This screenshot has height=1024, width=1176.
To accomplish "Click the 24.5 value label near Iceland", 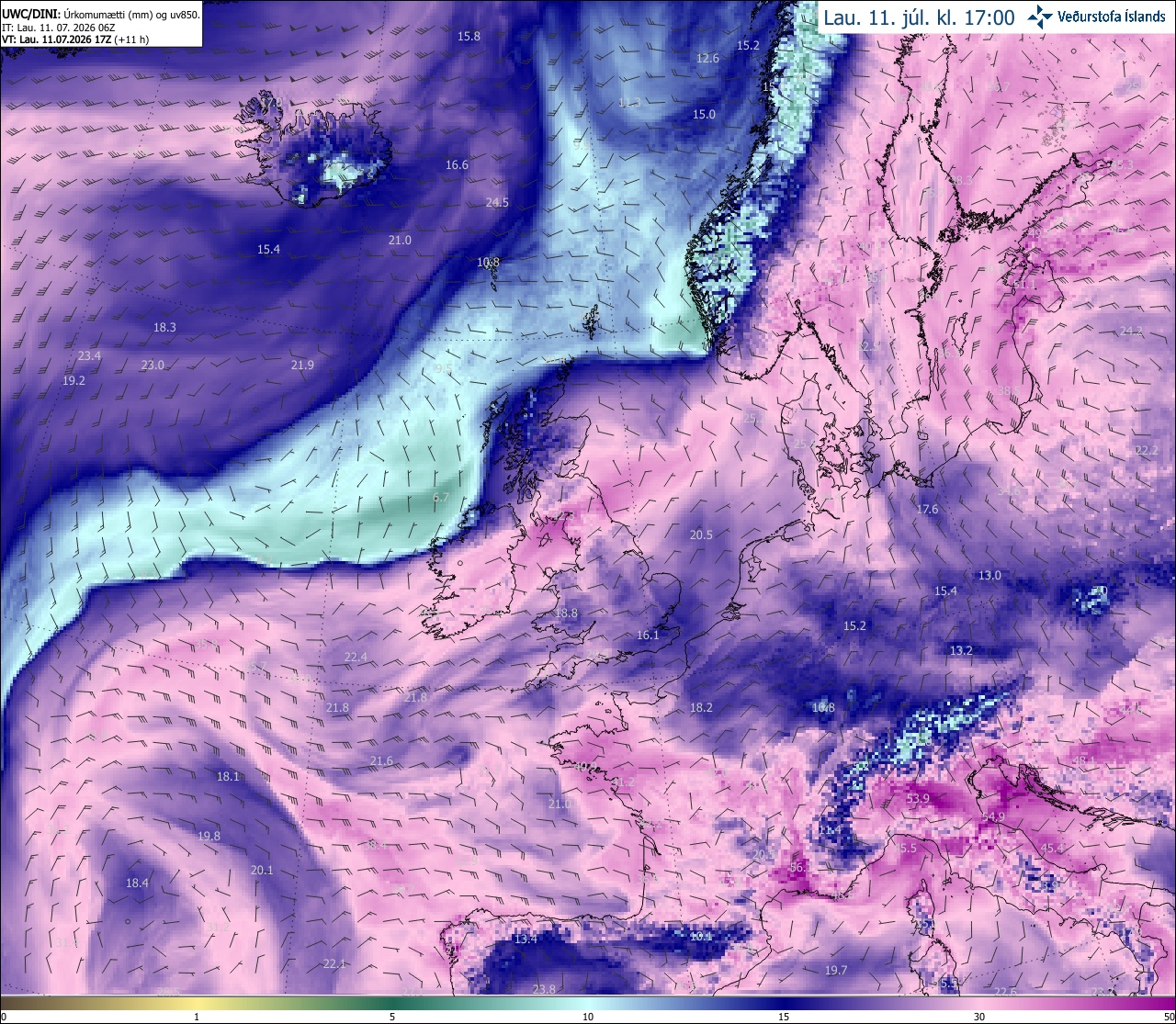I will [x=497, y=203].
